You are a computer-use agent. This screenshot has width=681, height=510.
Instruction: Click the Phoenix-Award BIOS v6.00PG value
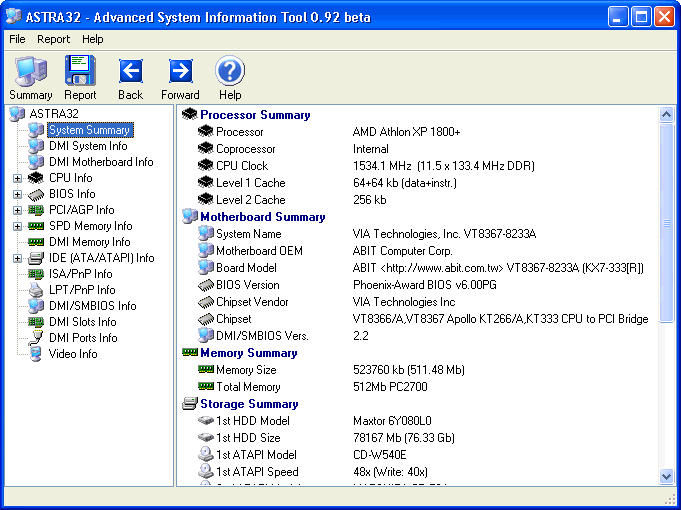(425, 285)
